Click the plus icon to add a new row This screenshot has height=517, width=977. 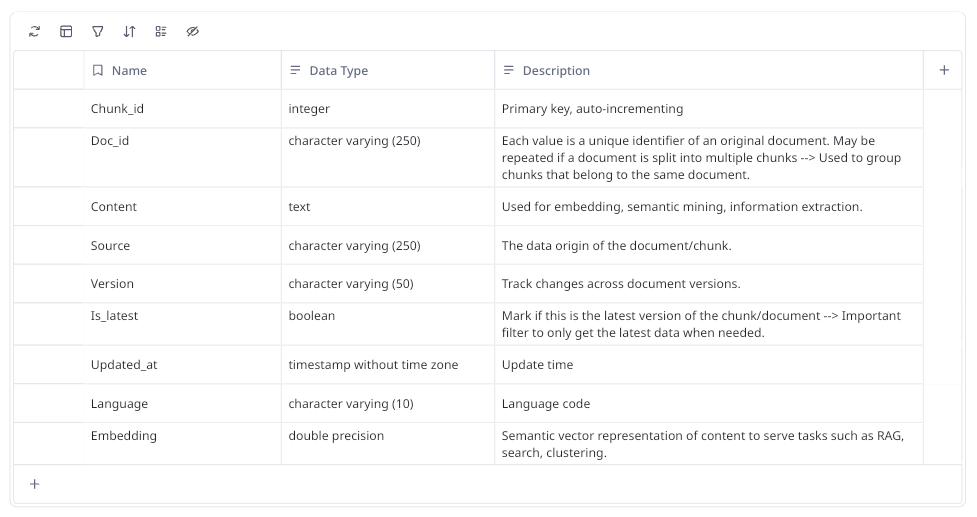coord(35,484)
